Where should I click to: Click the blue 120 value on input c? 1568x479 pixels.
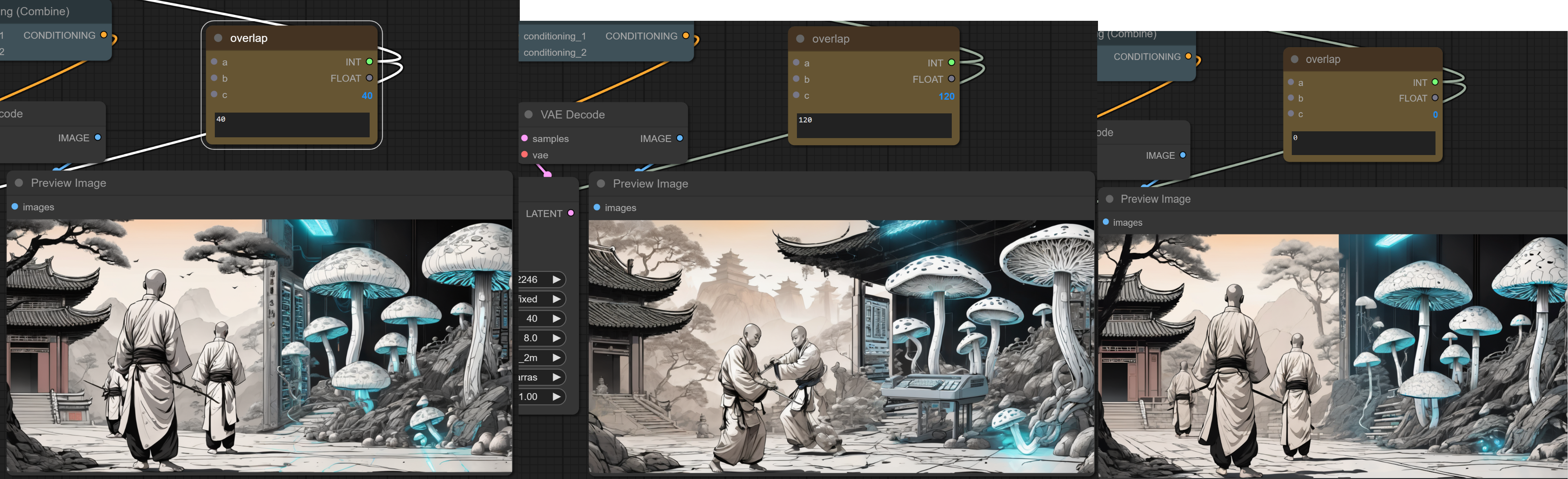tap(946, 96)
